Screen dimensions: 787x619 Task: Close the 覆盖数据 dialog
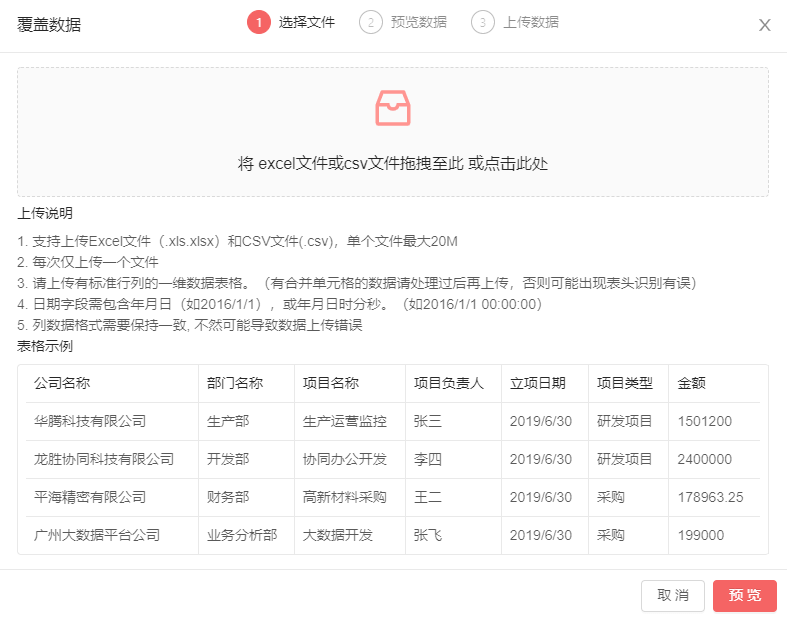pos(764,25)
